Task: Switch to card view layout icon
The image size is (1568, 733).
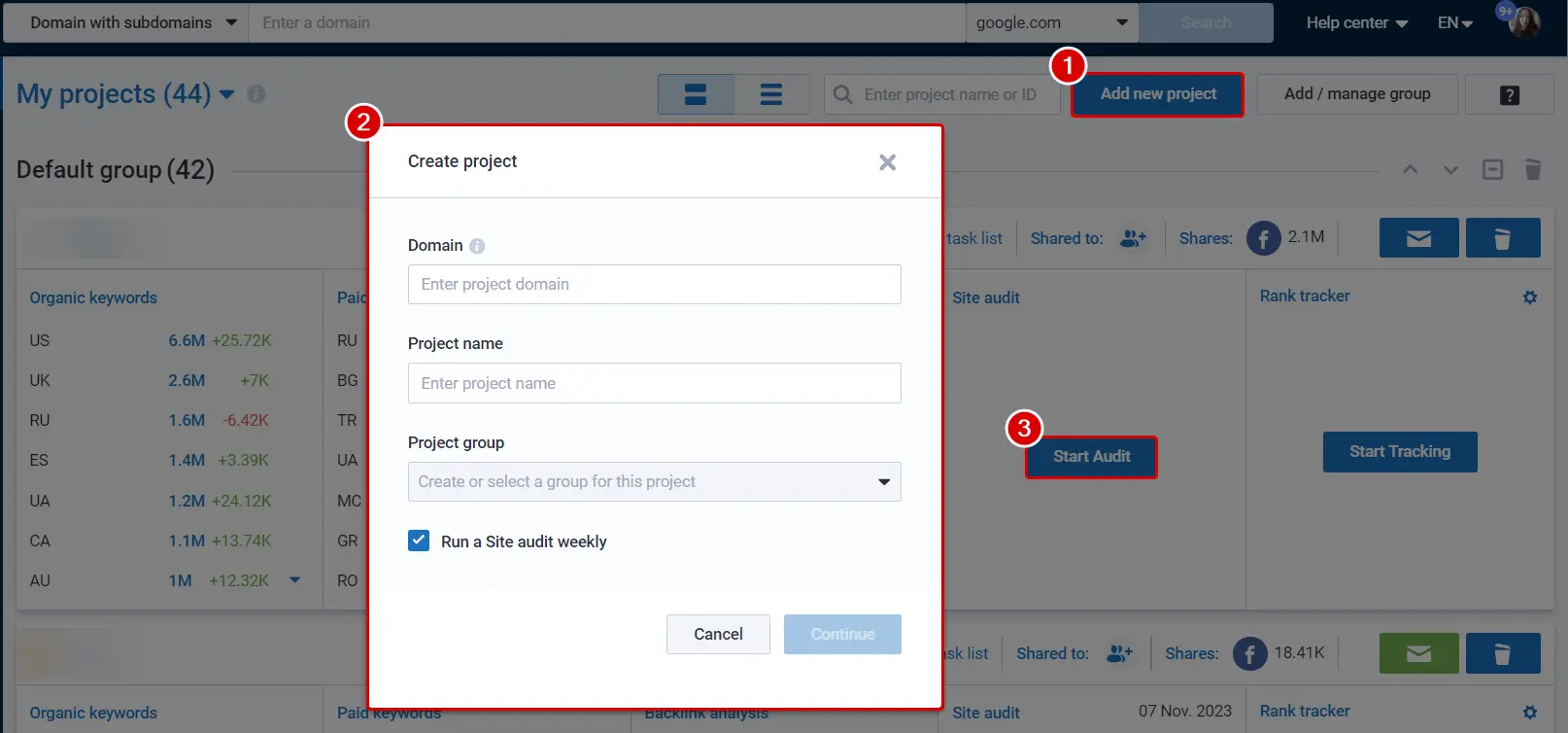Action: click(696, 94)
